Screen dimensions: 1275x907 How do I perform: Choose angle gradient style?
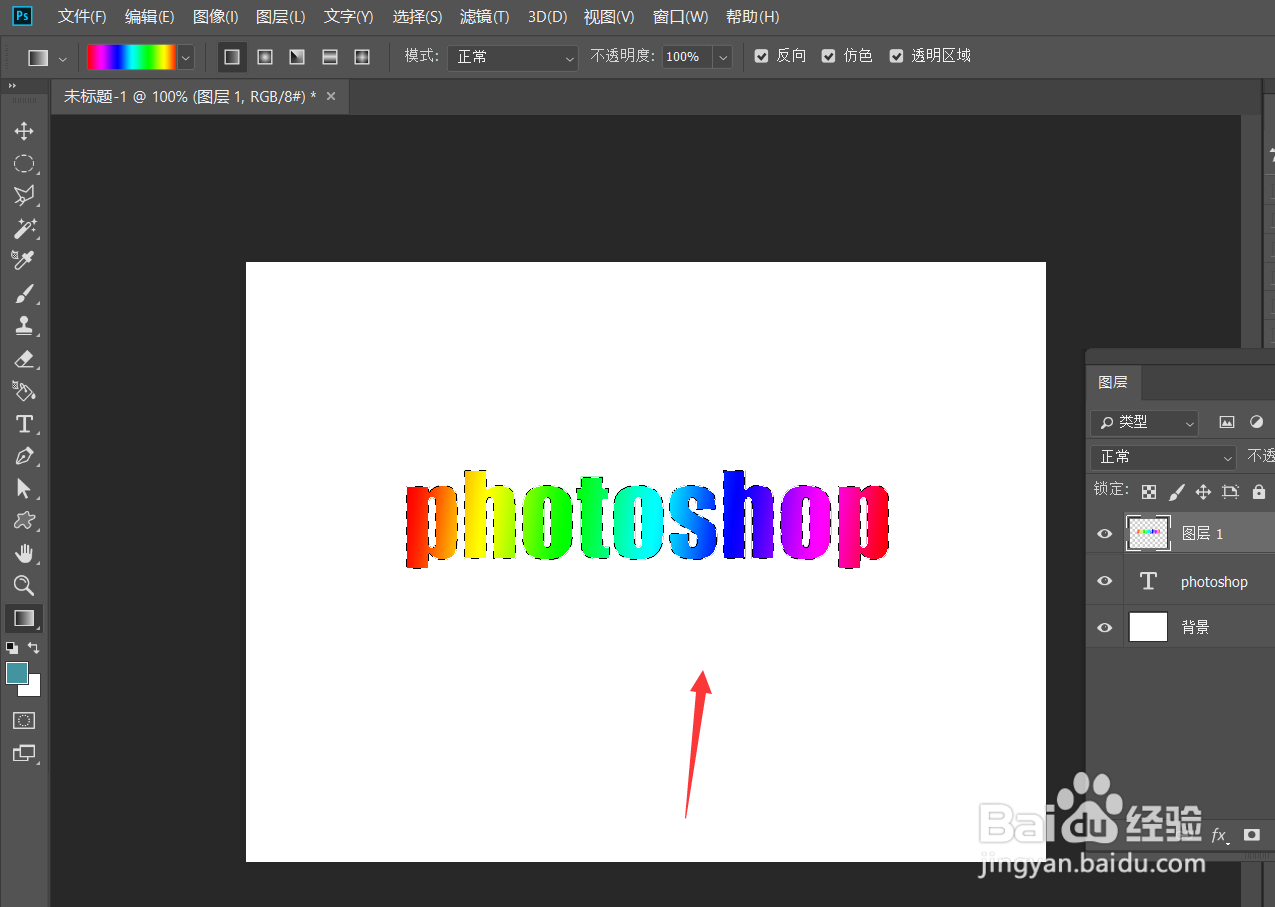pyautogui.click(x=297, y=57)
